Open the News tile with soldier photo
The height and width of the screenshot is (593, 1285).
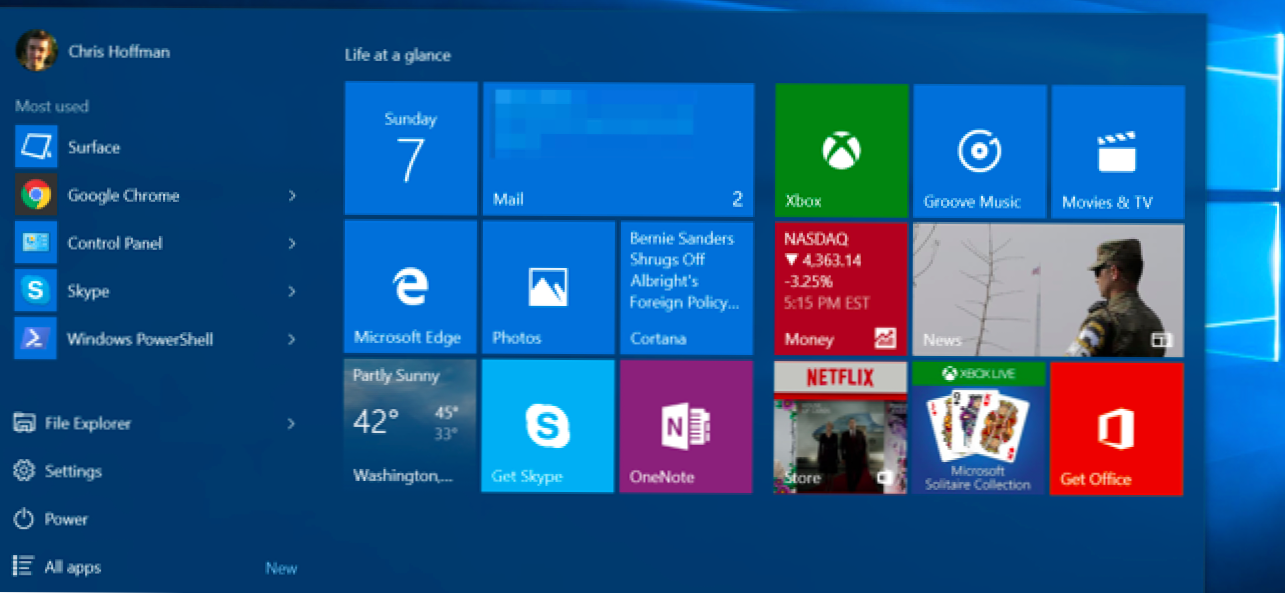(1048, 290)
